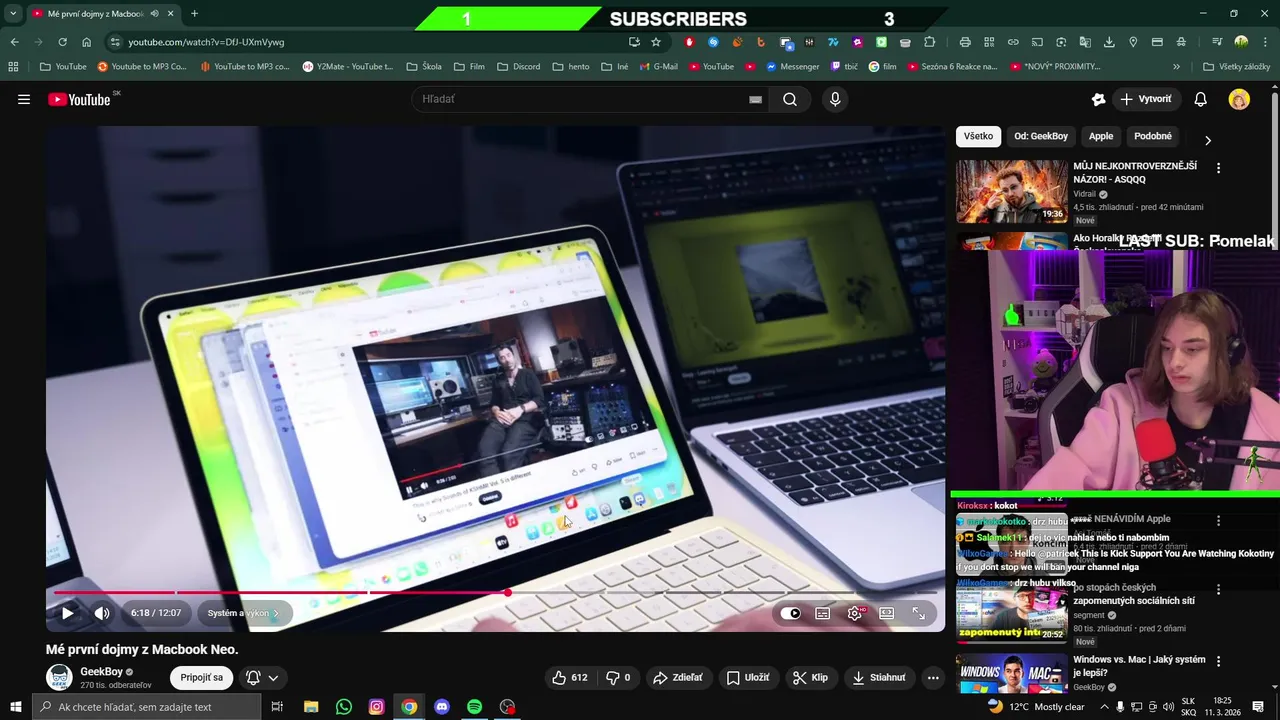Expand the notification bell dropdown for GeekBoy
The height and width of the screenshot is (720, 1280).
click(262, 677)
